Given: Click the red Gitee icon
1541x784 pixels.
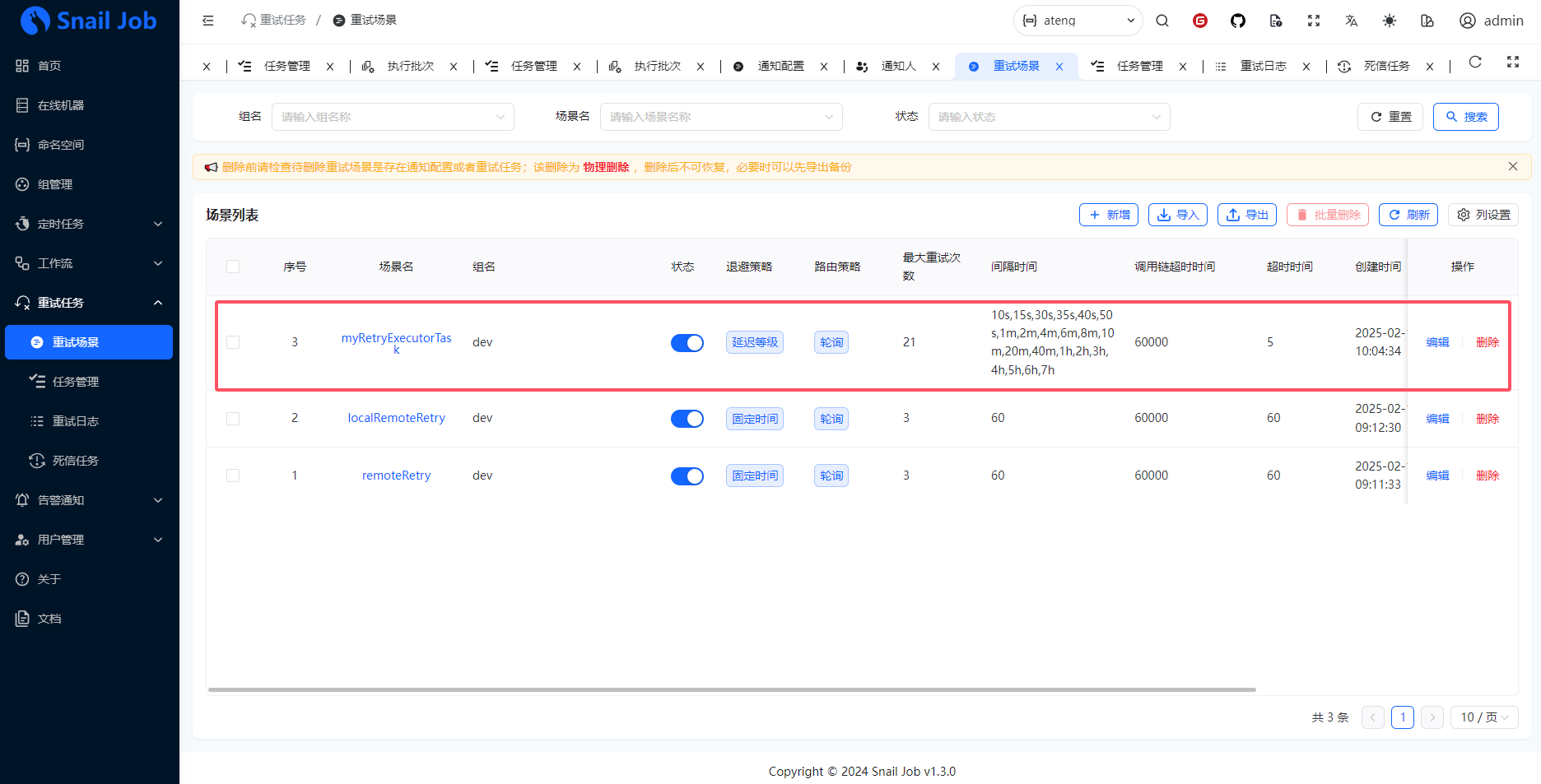Looking at the screenshot, I should point(1199,21).
